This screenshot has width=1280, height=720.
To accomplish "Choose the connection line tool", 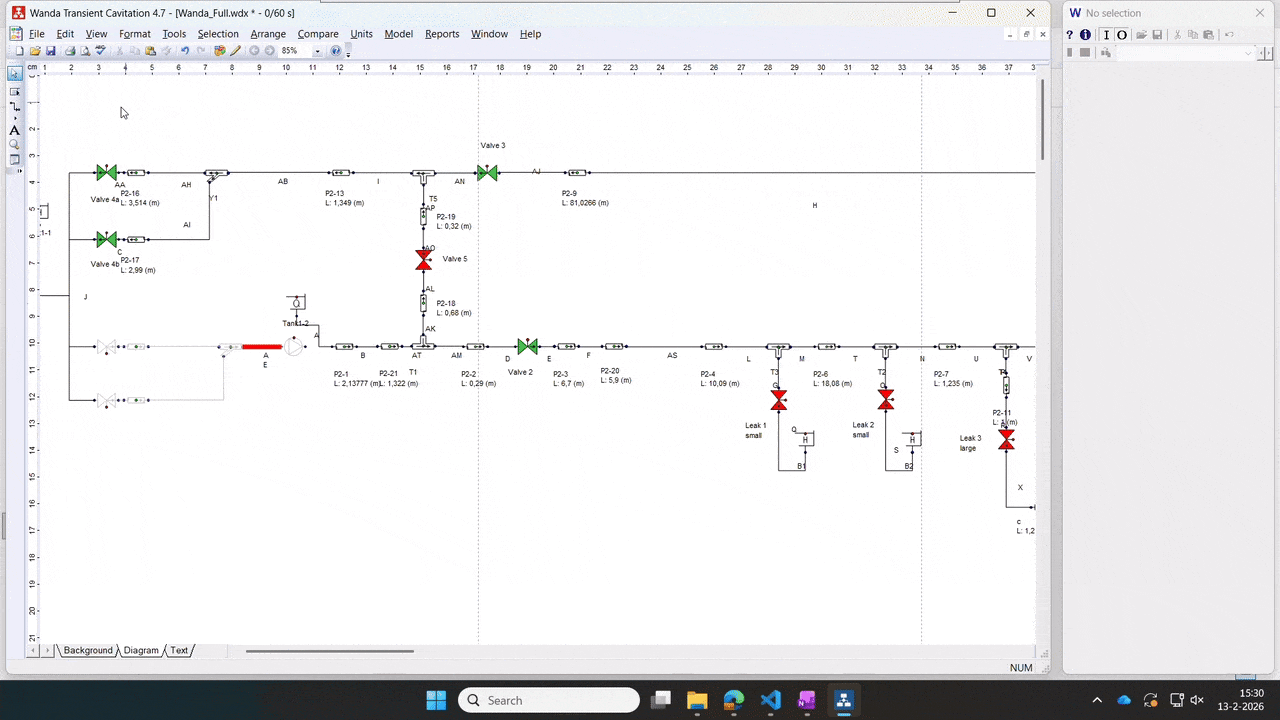I will coord(15,106).
